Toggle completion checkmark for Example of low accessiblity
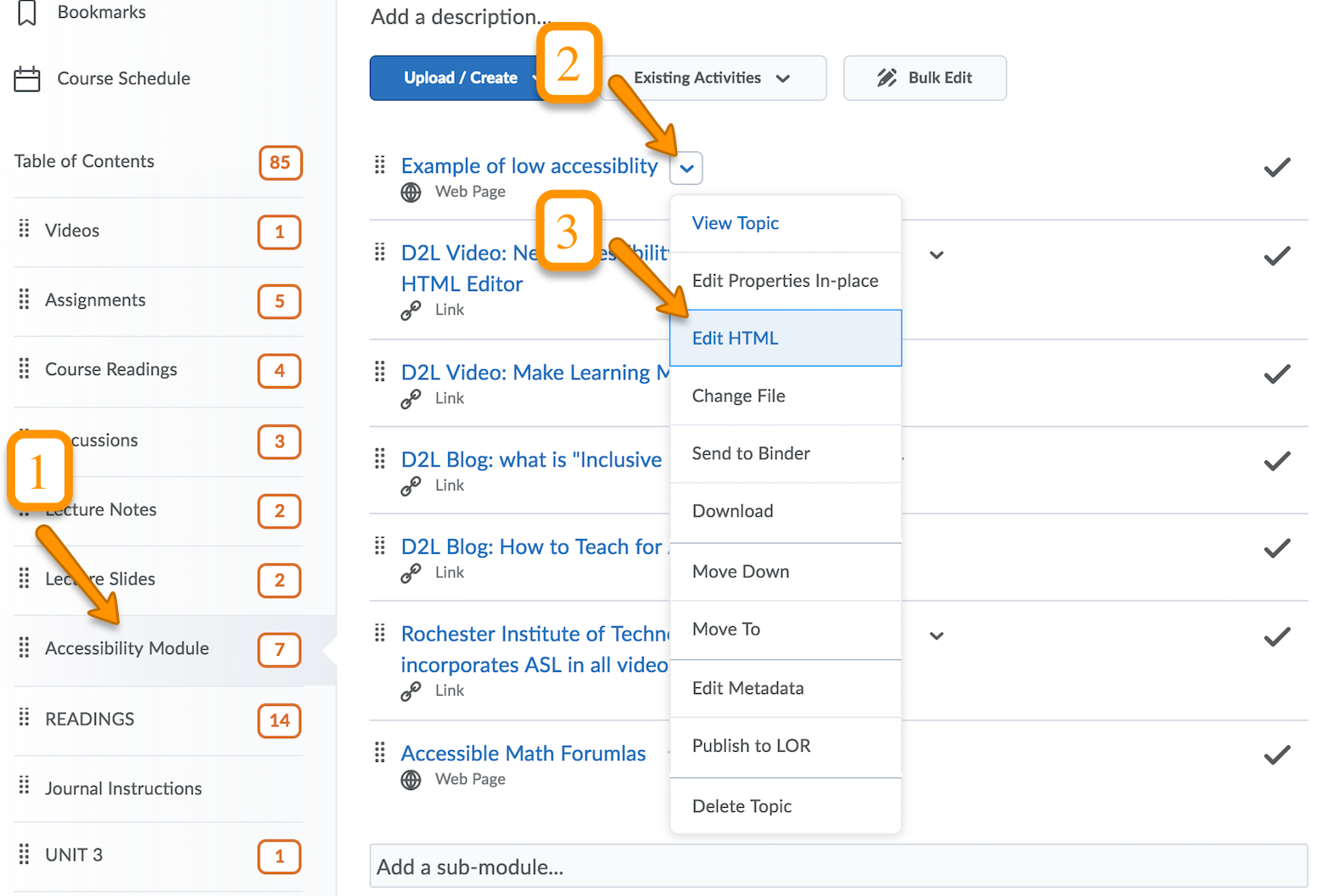1327x896 pixels. click(x=1276, y=168)
